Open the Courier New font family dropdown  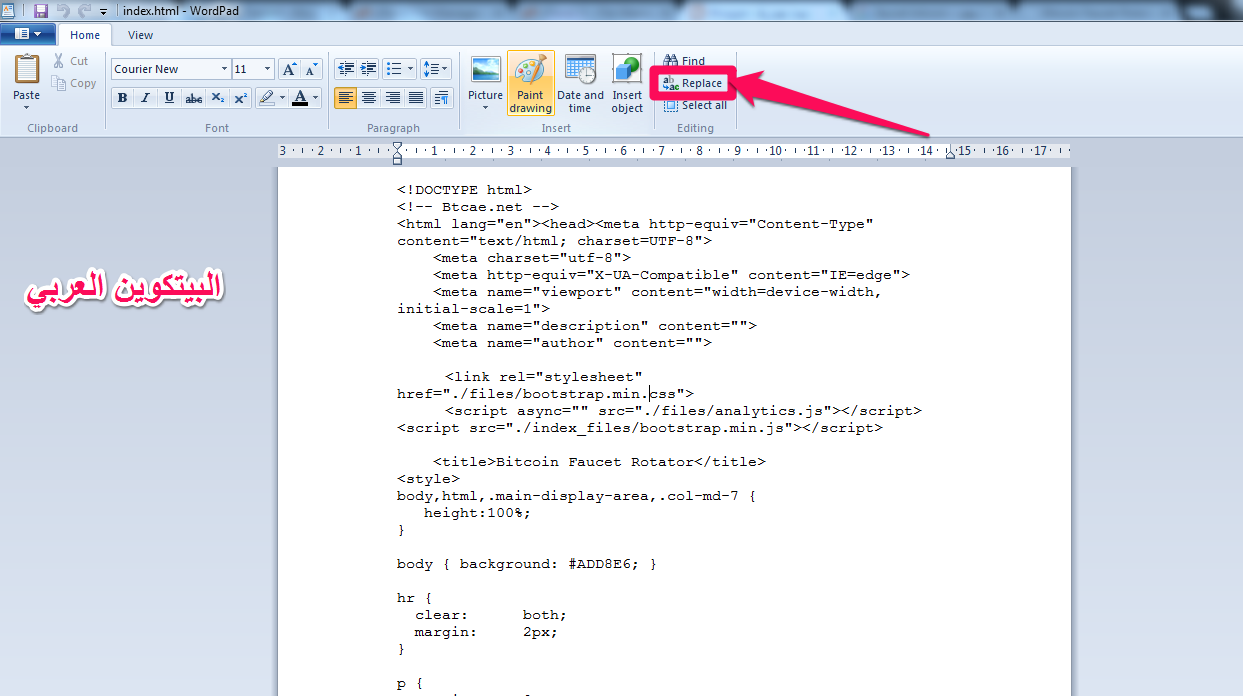click(223, 69)
